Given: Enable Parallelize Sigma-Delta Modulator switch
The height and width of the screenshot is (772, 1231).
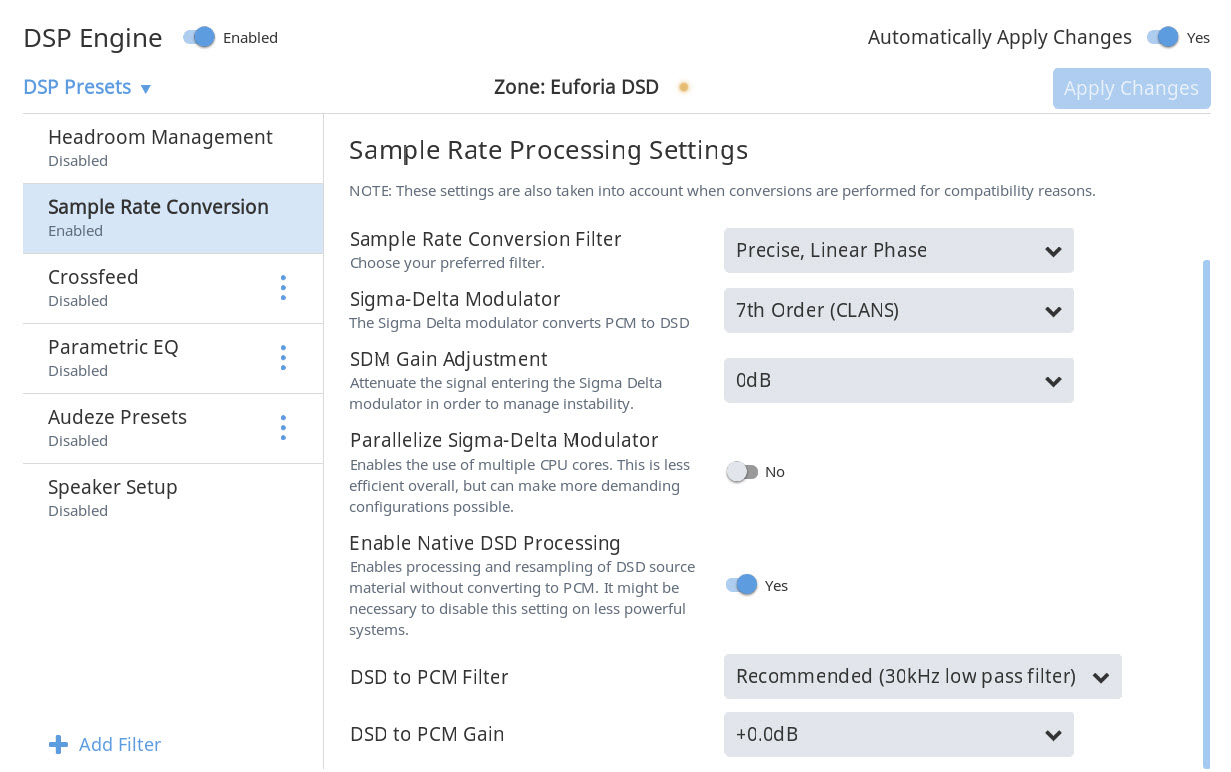Looking at the screenshot, I should tap(742, 472).
